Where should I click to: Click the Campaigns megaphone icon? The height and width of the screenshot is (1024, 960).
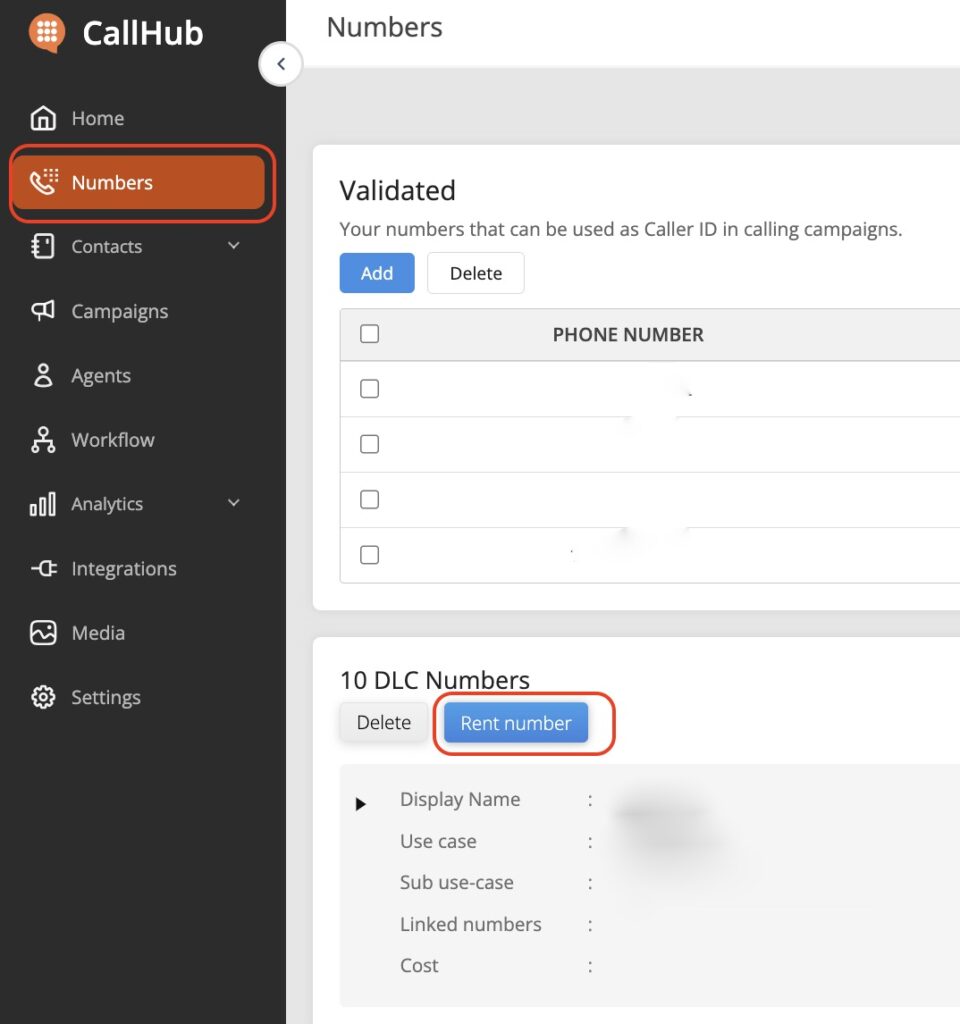43,311
